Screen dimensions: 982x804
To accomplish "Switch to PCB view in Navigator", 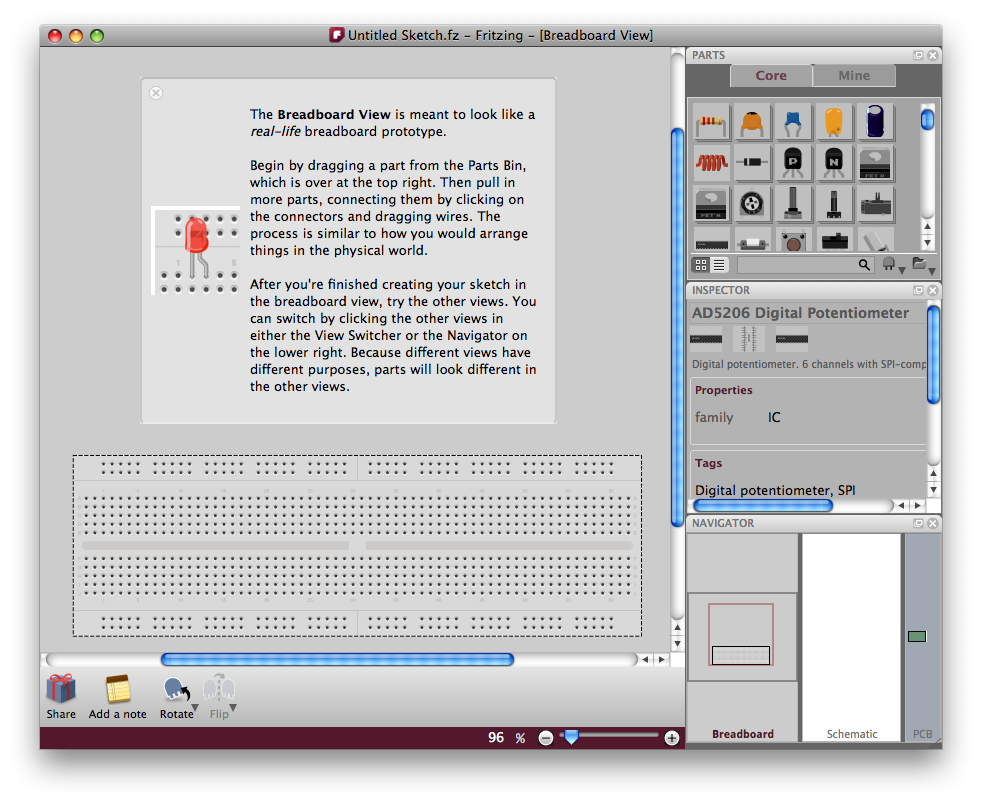I will point(923,637).
